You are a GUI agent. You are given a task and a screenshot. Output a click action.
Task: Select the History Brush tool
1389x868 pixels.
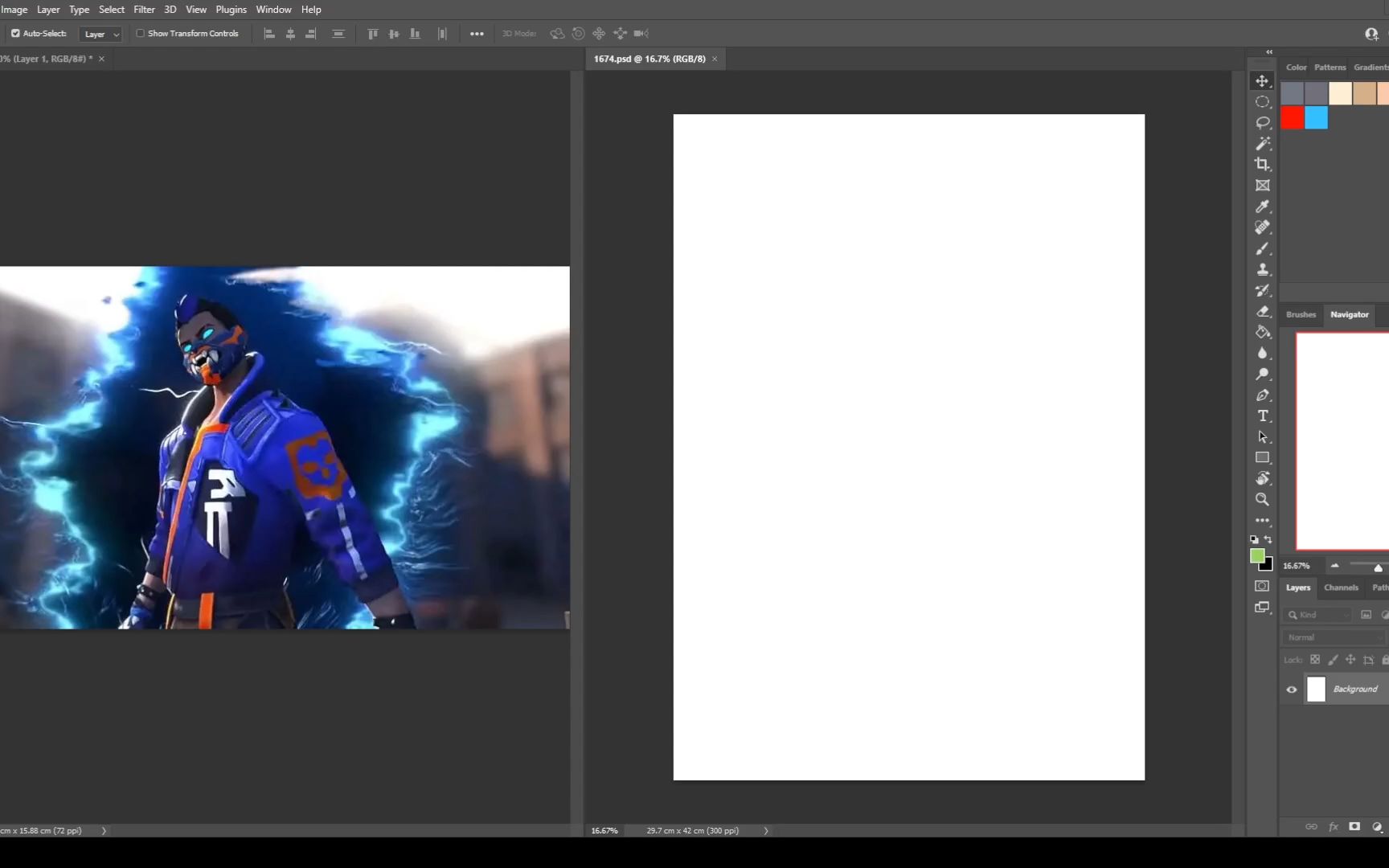(1262, 290)
